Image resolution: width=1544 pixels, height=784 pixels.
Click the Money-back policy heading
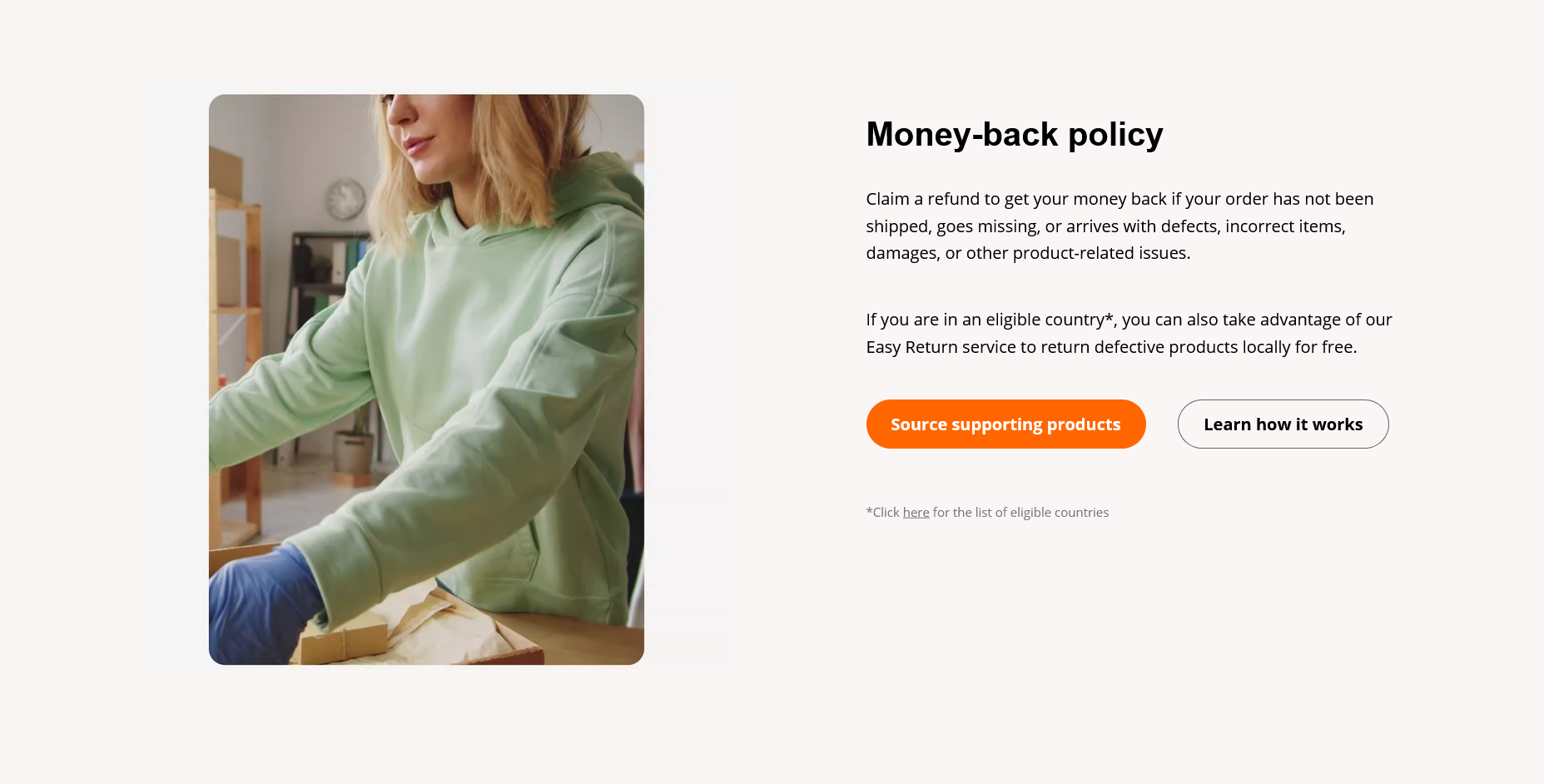(1014, 134)
